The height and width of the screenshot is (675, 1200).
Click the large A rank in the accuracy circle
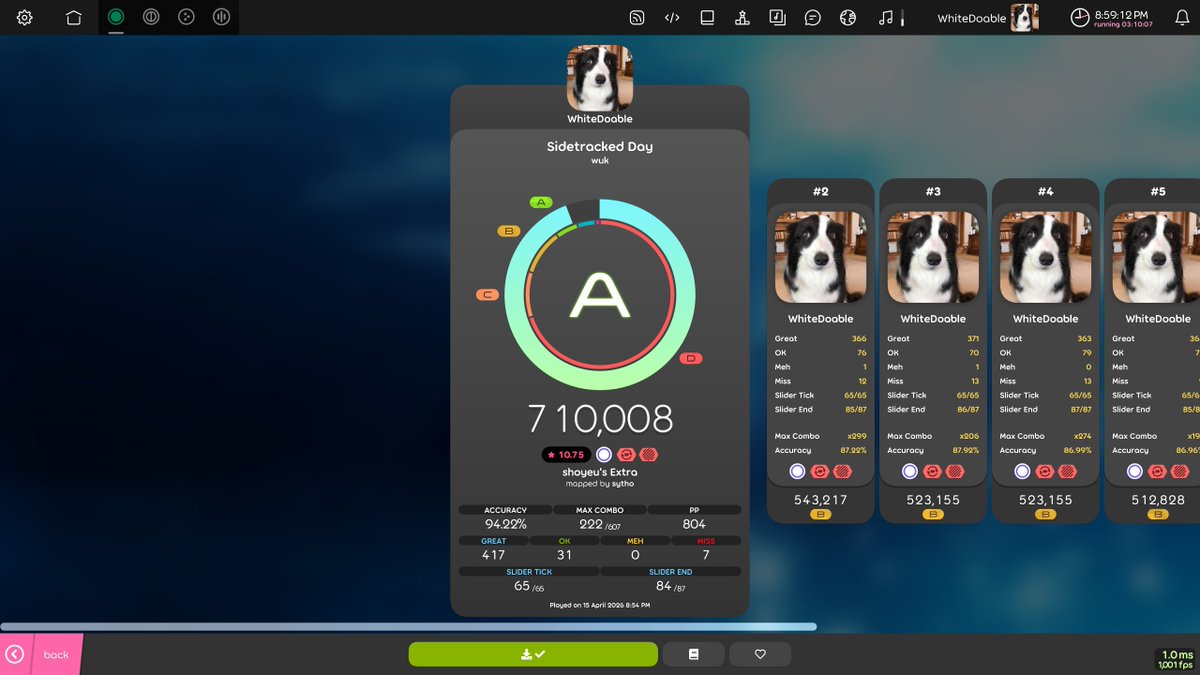click(x=600, y=296)
